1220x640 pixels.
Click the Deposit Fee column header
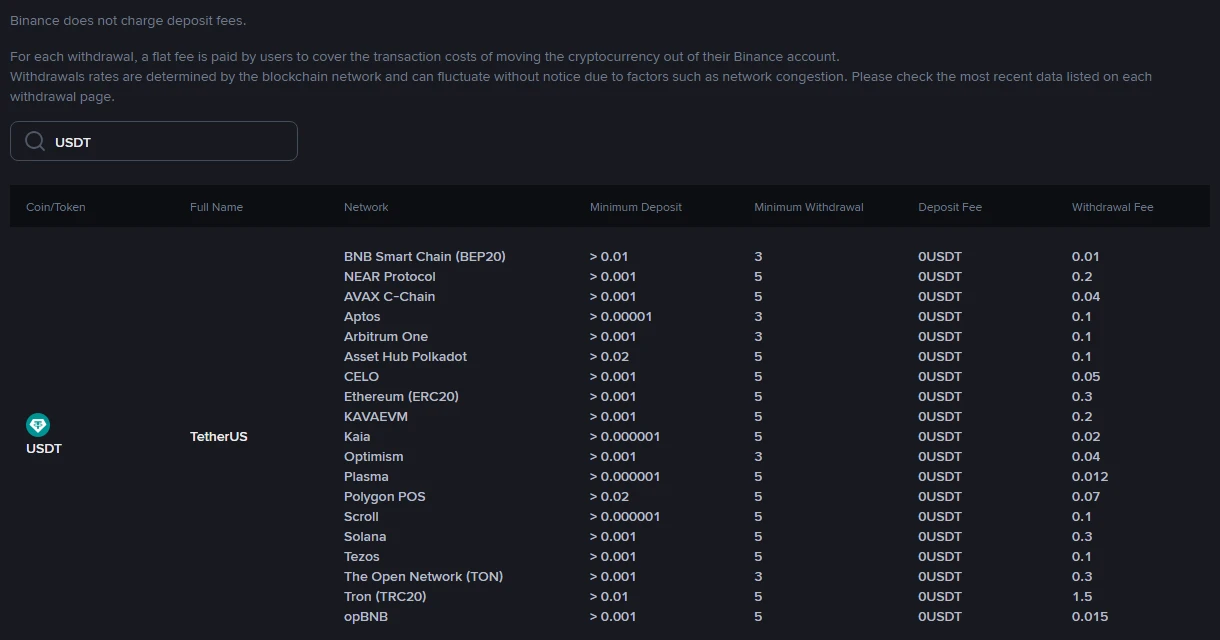tap(950, 207)
